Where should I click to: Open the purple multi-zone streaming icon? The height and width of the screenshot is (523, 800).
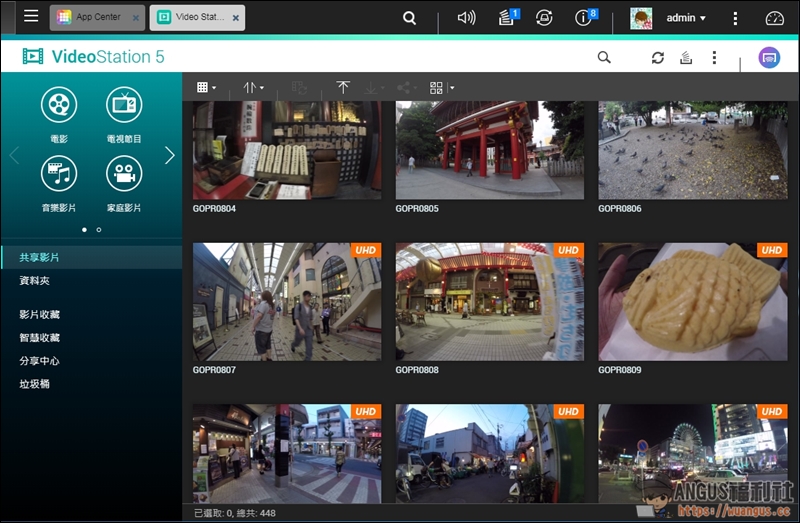pos(769,58)
